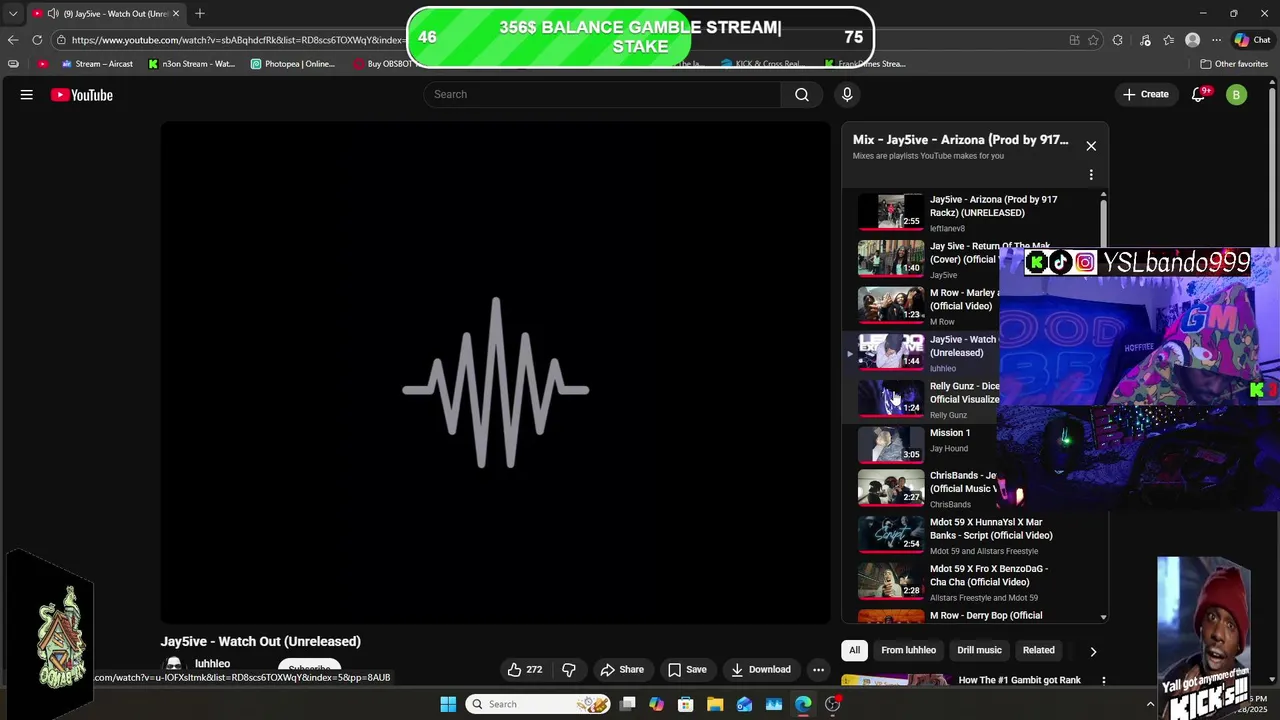Play M Row - Marley video thumbnail
Image resolution: width=1280 pixels, height=720 pixels.
[x=891, y=305]
